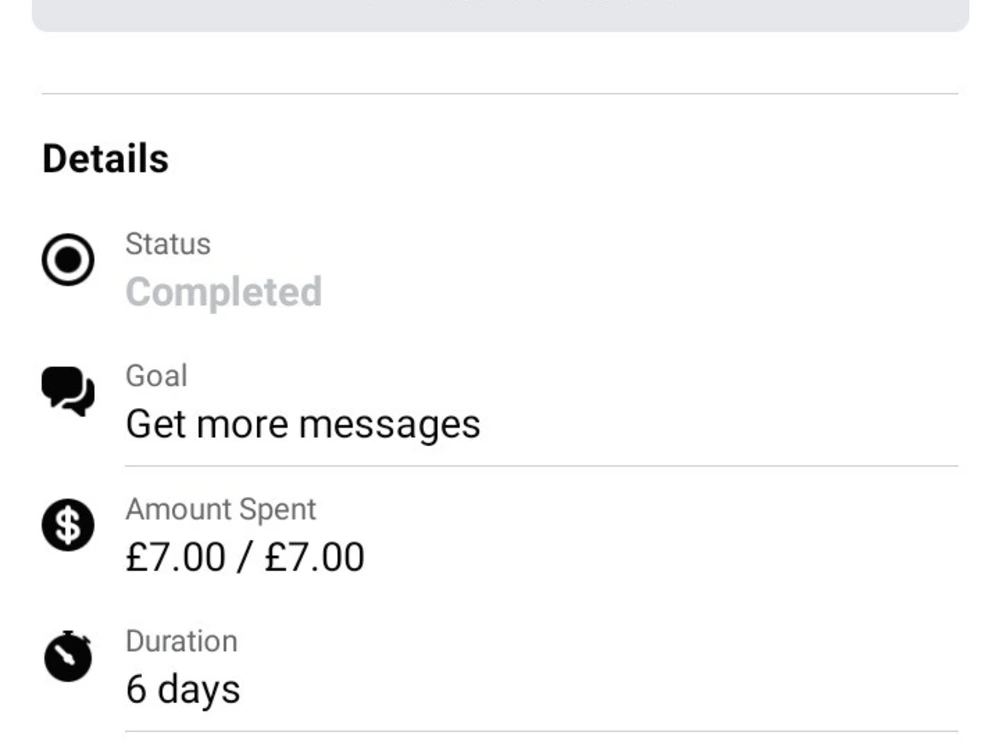Tap the second £7.00 budget value
This screenshot has width=1000, height=750.
[x=314, y=557]
